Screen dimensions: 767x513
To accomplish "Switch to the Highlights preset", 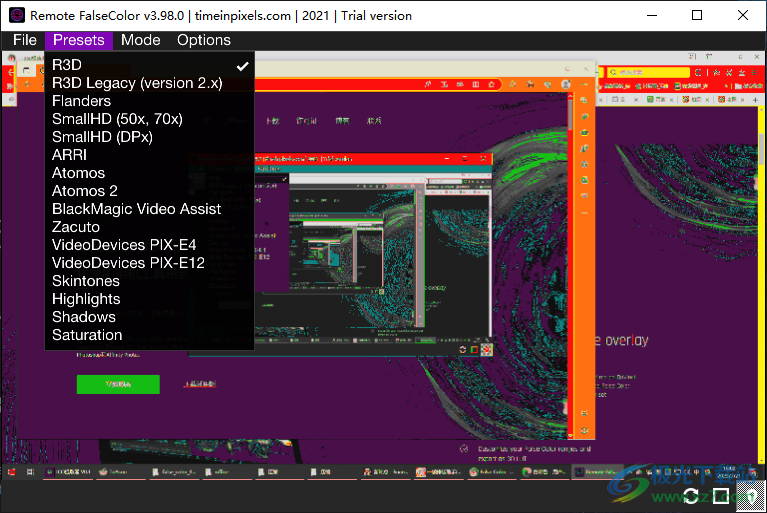I will pos(150,299).
